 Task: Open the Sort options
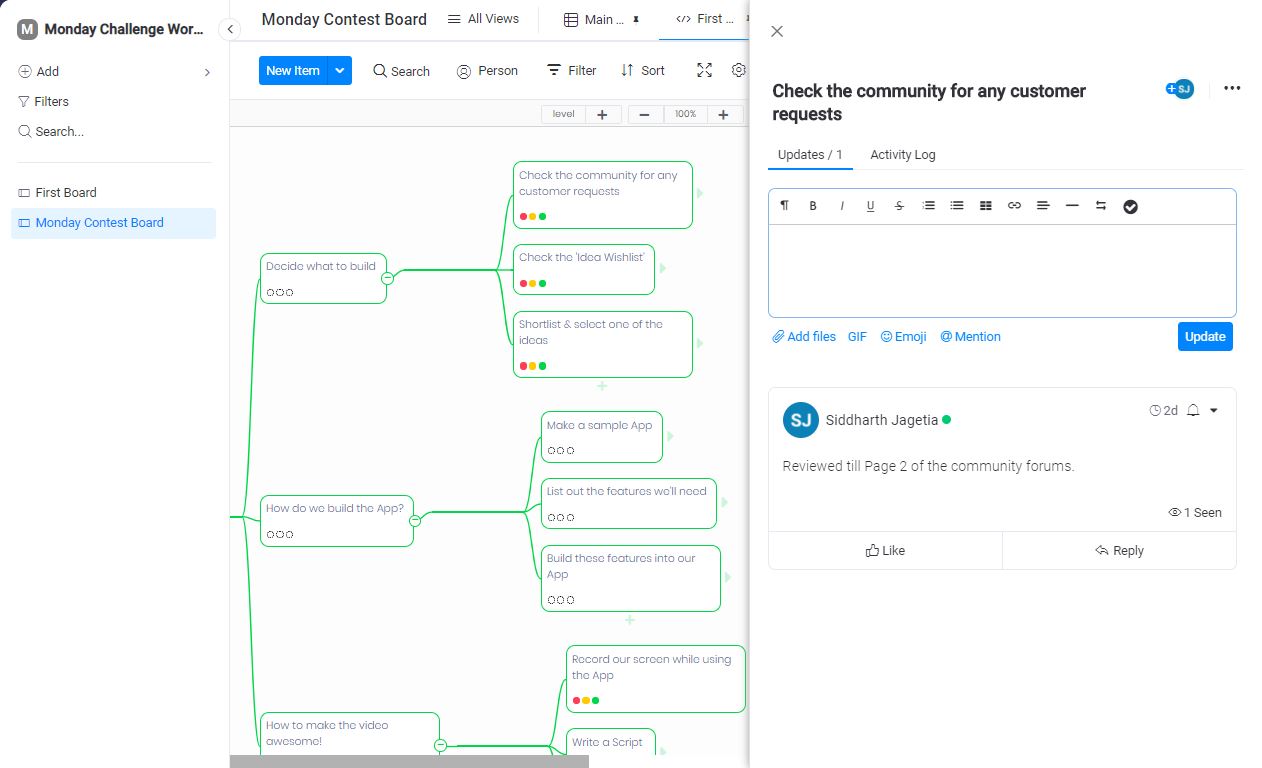tap(642, 70)
